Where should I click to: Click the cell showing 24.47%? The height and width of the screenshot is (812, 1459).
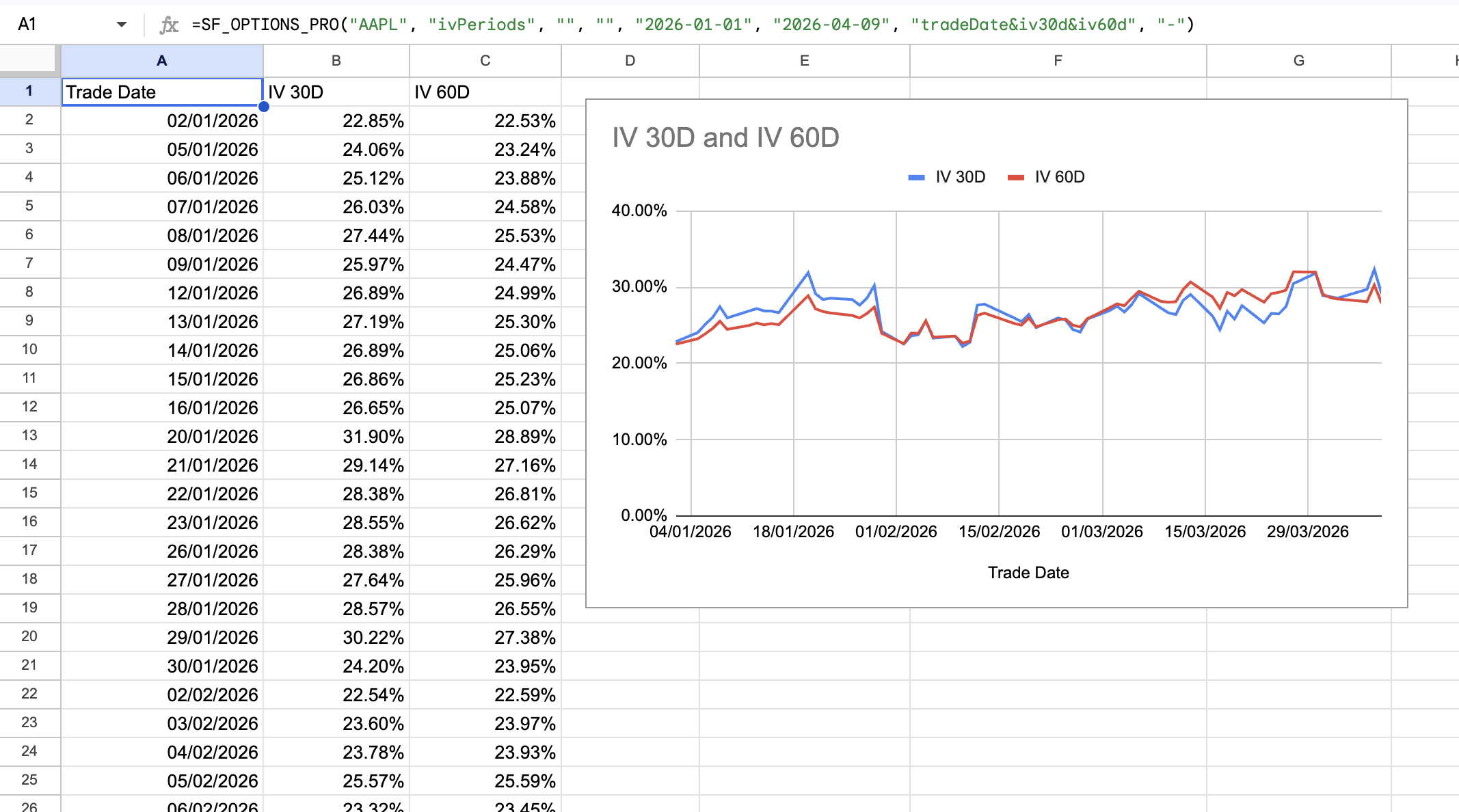(x=485, y=265)
